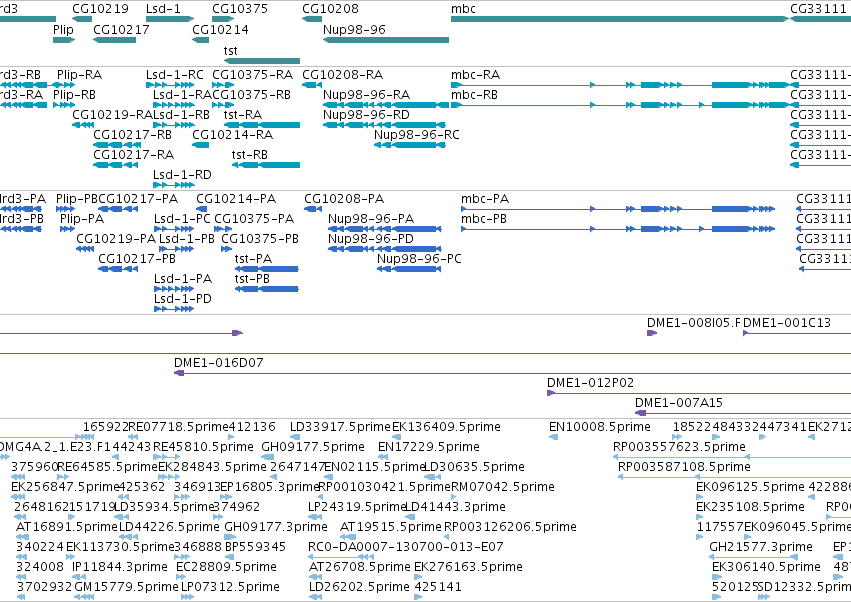Select the EN10008.5prime EST label
Viewport: 851px width, 602px height.
pyautogui.click(x=600, y=427)
